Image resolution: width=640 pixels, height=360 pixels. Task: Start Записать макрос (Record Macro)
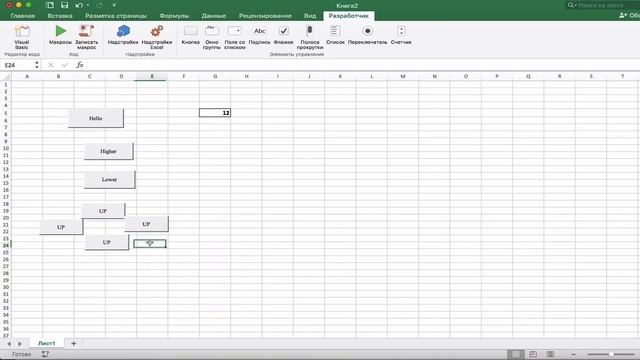[87, 37]
